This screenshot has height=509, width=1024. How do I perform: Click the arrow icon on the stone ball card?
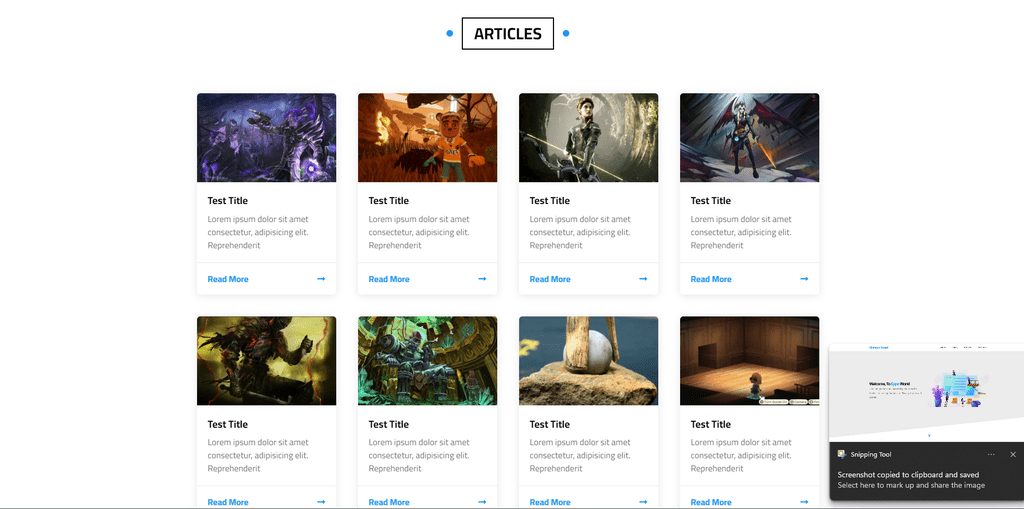coord(643,502)
